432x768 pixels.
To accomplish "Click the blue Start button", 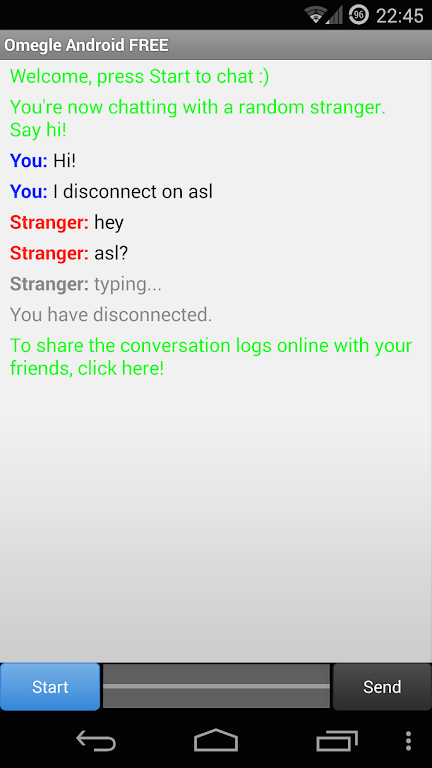I will click(50, 687).
